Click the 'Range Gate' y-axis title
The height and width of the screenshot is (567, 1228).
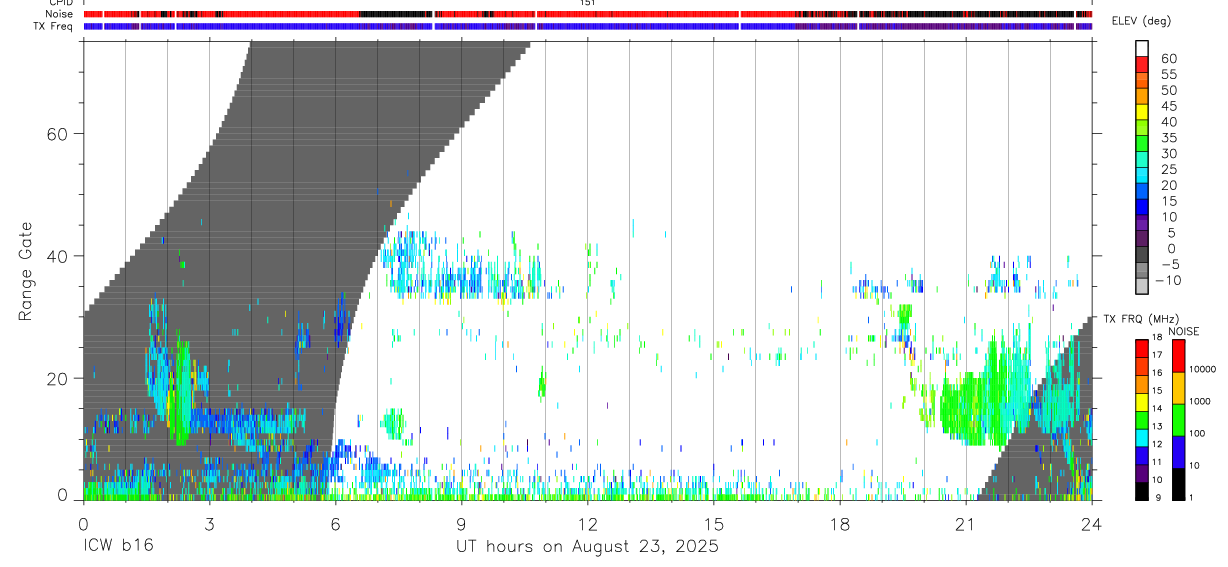tap(26, 271)
